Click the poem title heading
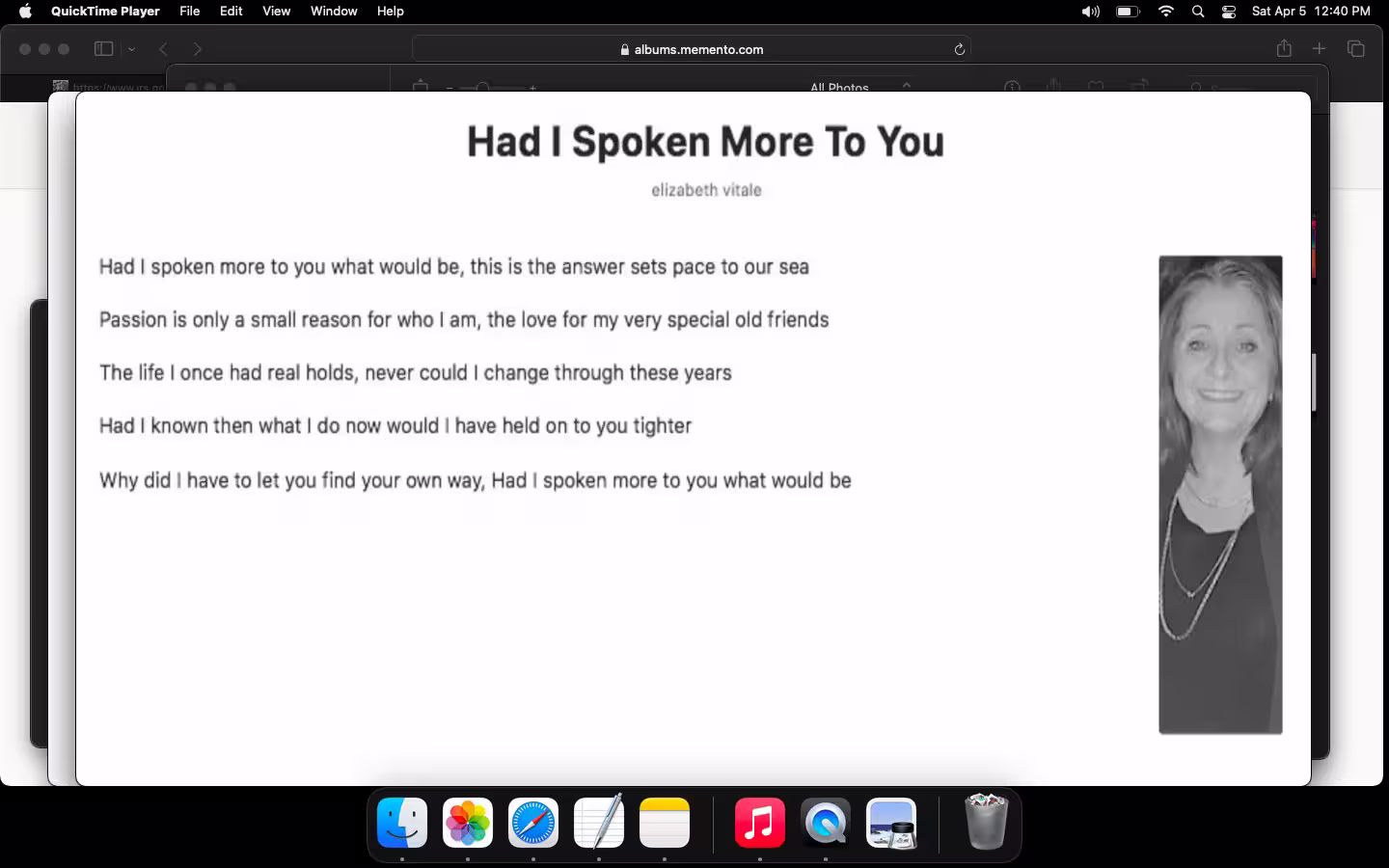 pyautogui.click(x=705, y=142)
